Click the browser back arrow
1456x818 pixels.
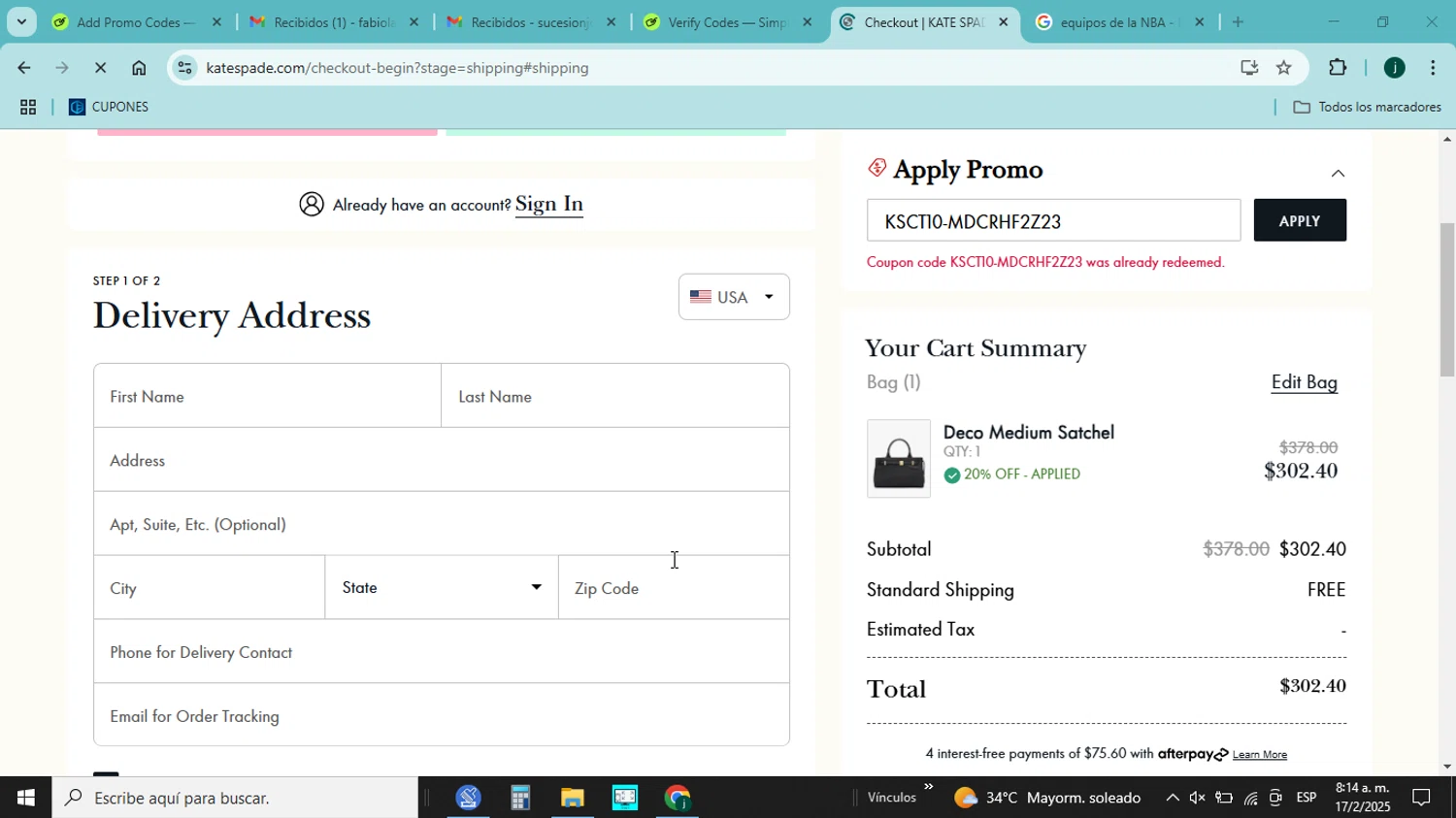pos(23,68)
